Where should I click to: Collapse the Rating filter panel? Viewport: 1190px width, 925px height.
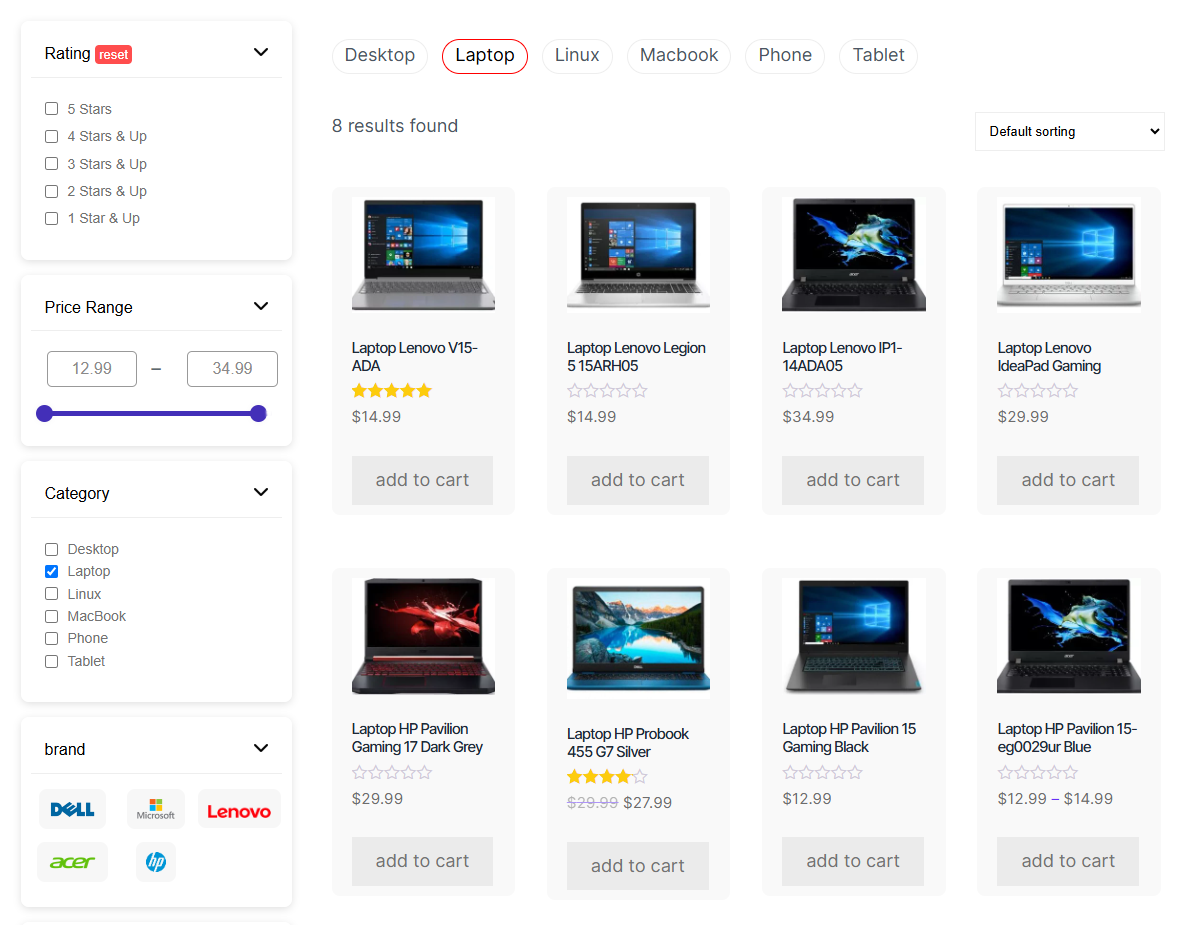261,52
